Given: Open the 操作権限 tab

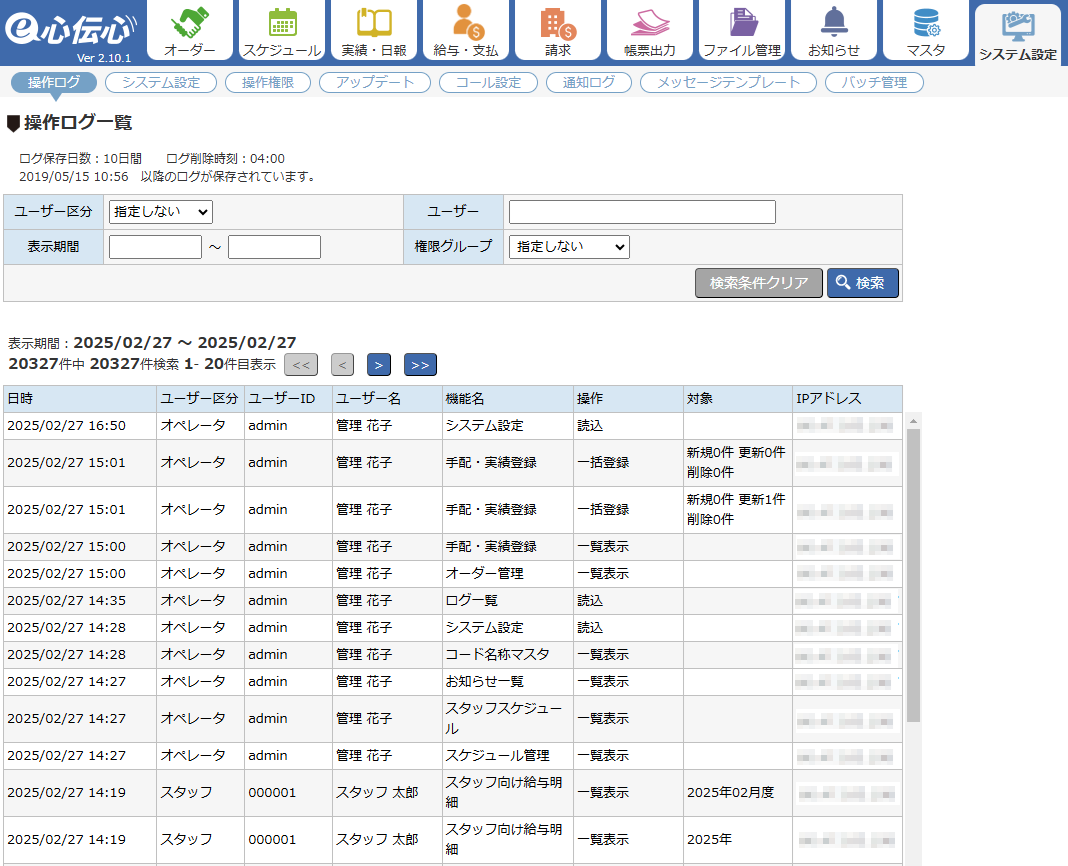Looking at the screenshot, I should 268,82.
